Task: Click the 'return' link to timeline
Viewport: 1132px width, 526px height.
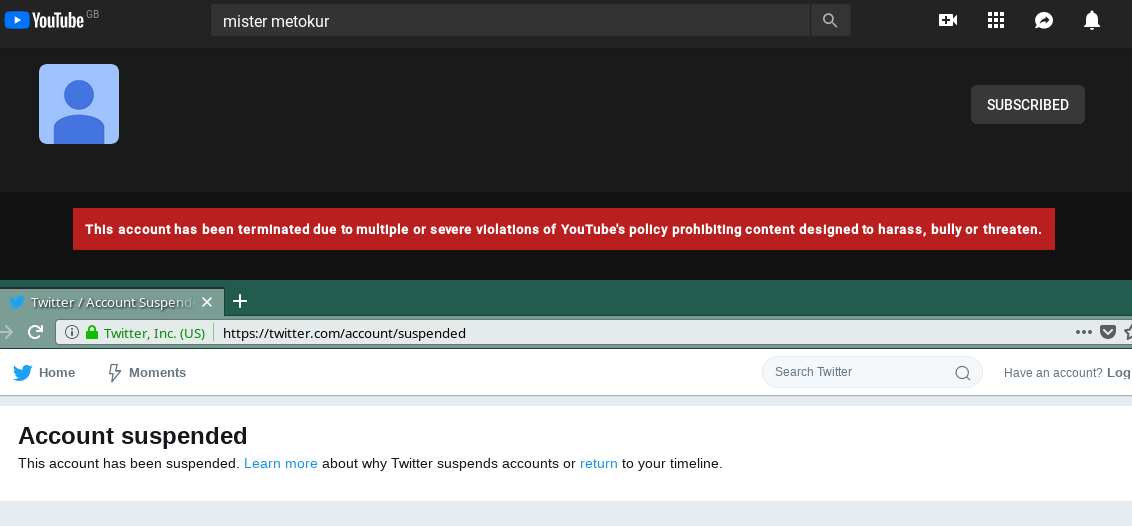Action: (x=598, y=463)
